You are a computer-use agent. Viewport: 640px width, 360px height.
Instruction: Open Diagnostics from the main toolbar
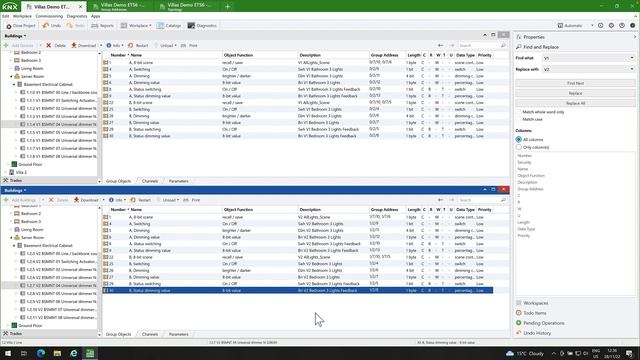coord(202,26)
